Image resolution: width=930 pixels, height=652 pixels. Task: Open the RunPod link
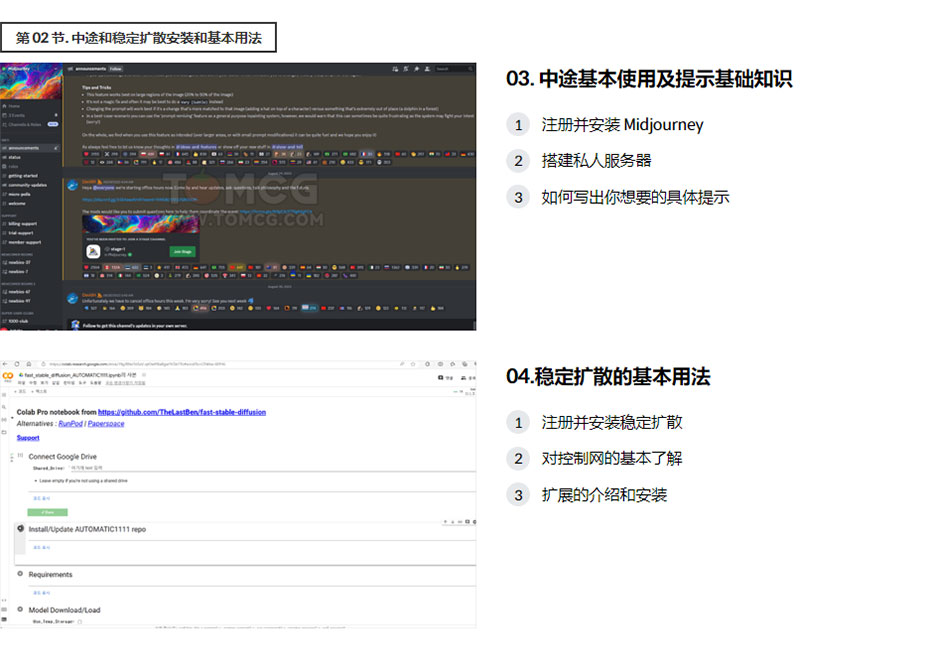click(71, 424)
